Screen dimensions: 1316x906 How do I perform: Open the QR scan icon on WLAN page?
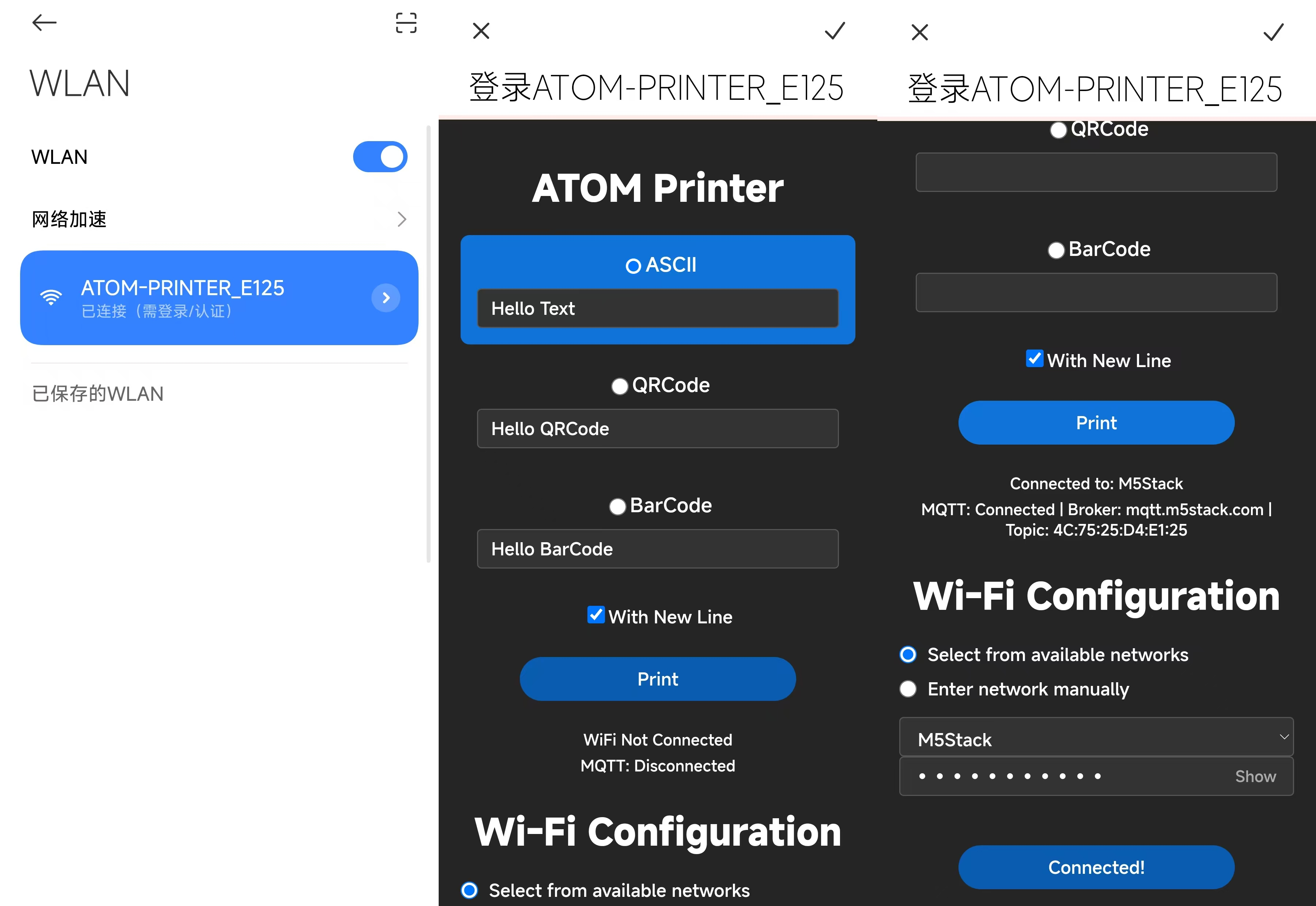point(406,23)
